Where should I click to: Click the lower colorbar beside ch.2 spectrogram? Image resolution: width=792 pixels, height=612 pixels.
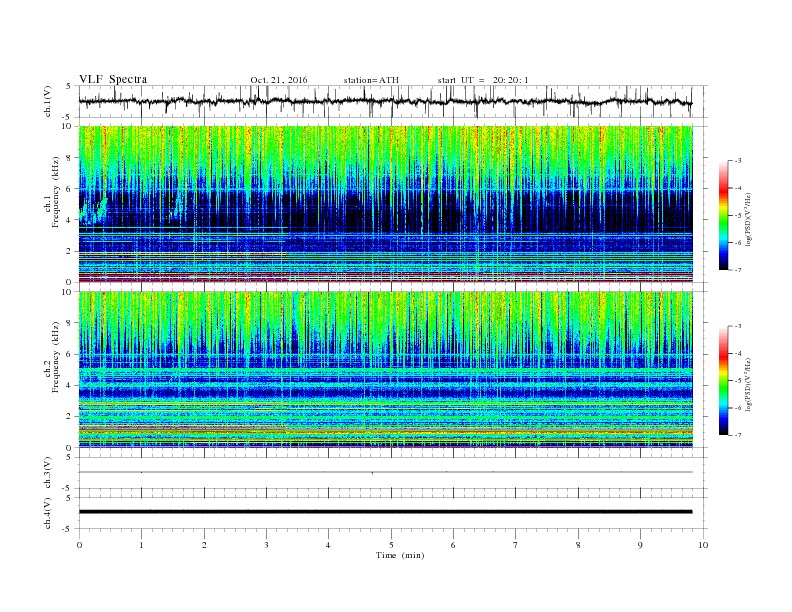723,380
